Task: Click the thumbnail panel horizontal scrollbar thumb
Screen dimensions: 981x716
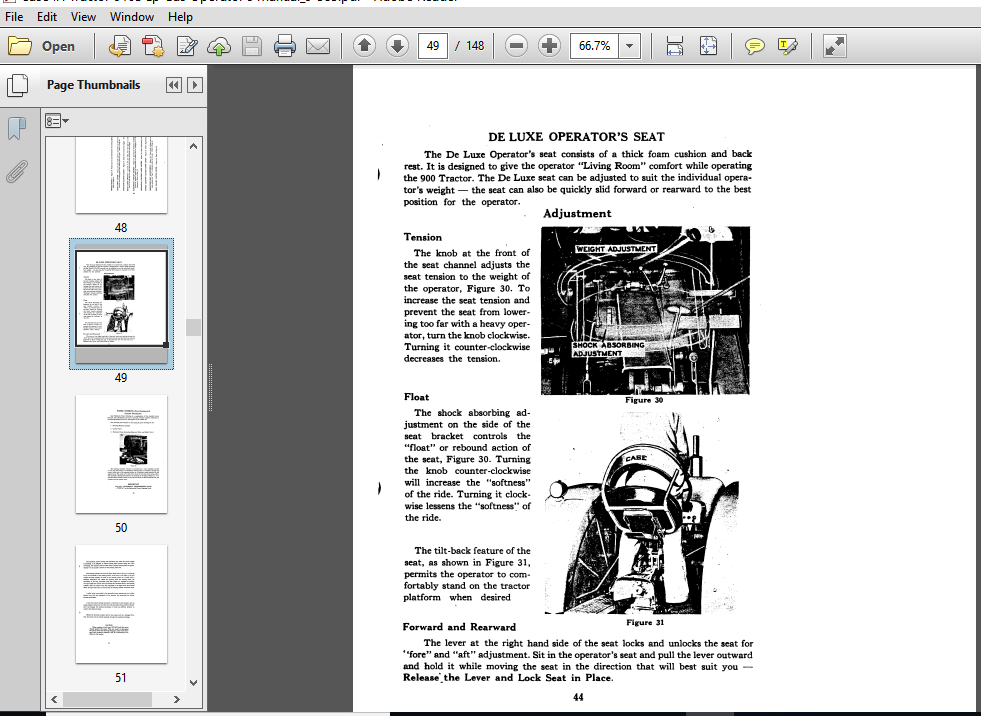Action: (107, 699)
